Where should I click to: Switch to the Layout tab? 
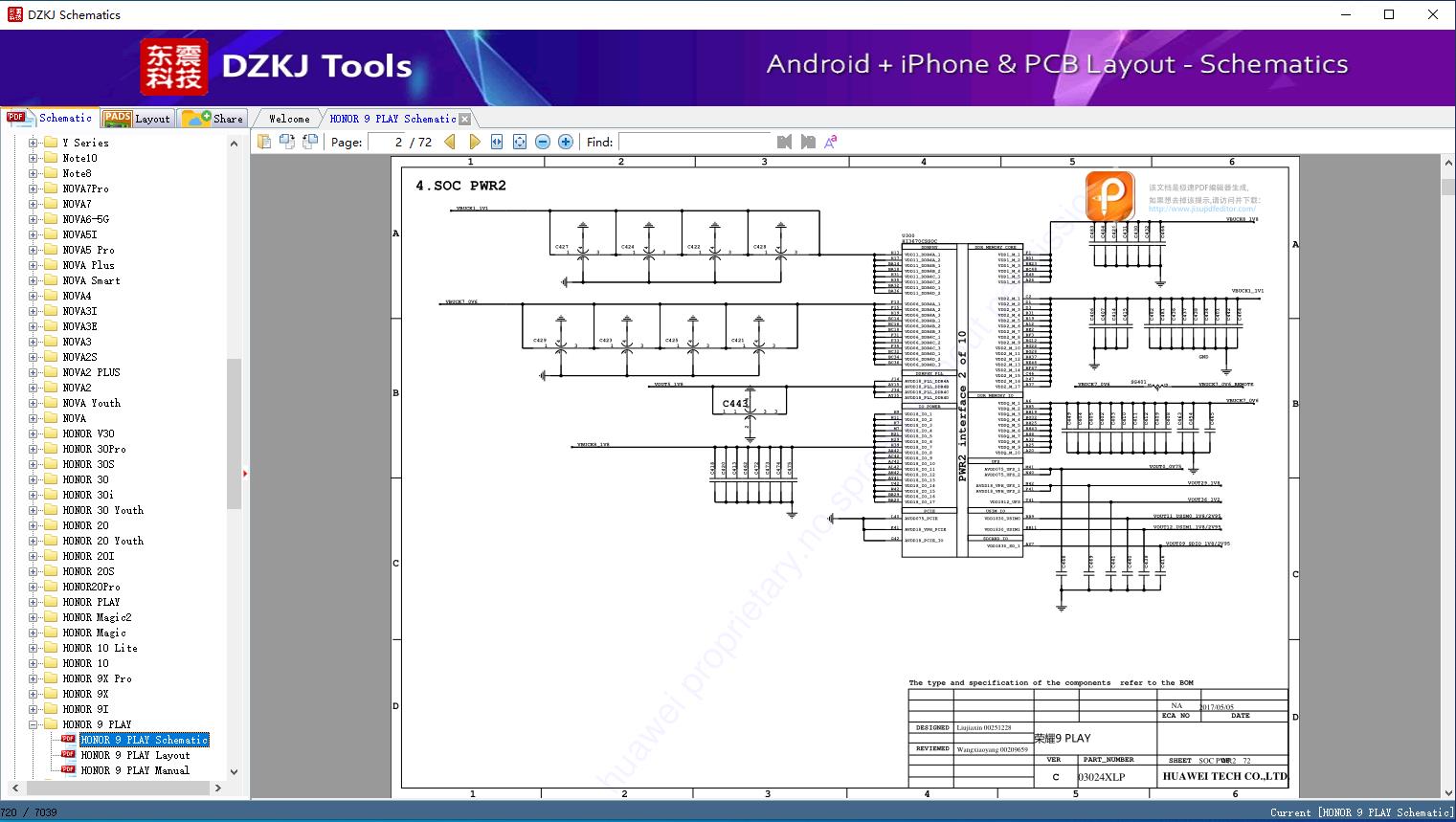click(x=137, y=119)
